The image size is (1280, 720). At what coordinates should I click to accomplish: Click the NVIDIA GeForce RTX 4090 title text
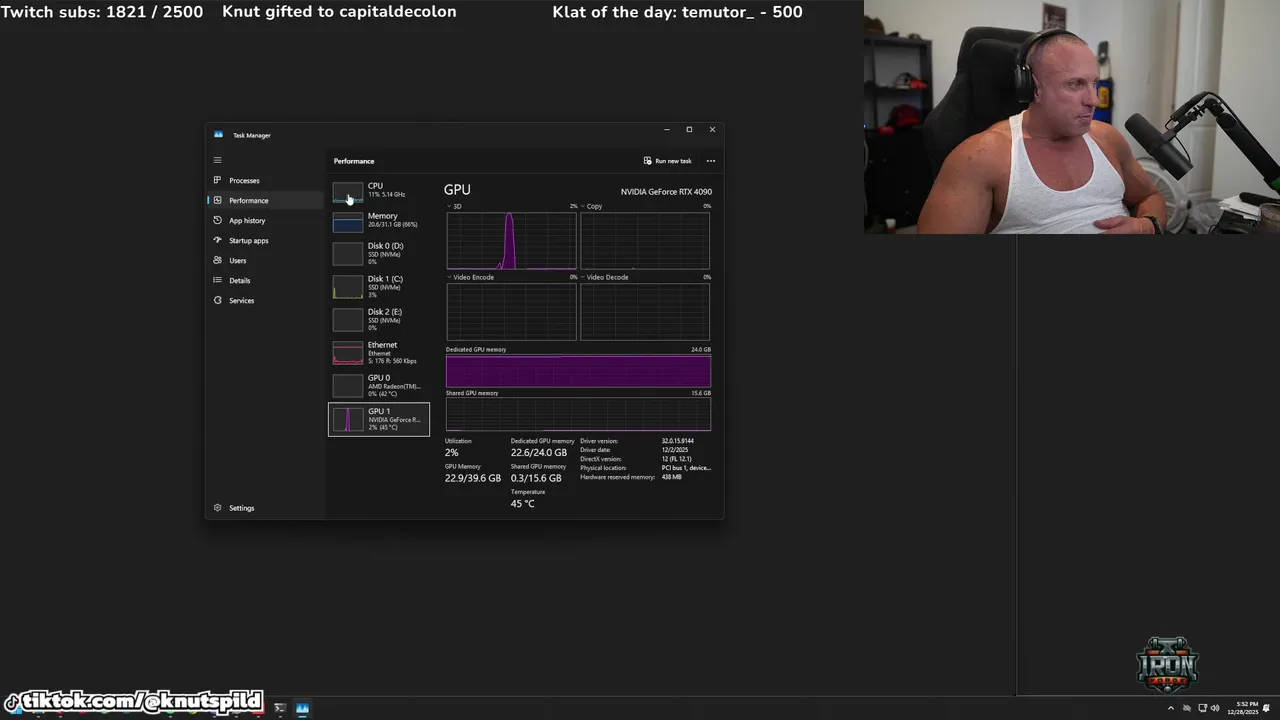tap(666, 192)
